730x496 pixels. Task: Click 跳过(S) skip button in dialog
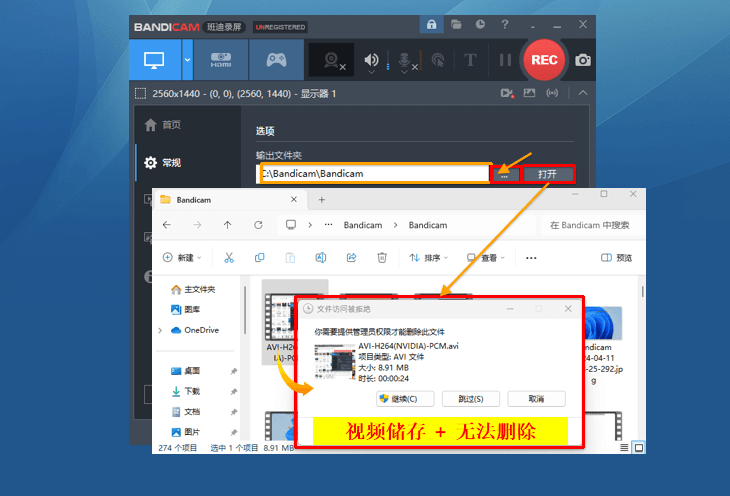click(471, 399)
